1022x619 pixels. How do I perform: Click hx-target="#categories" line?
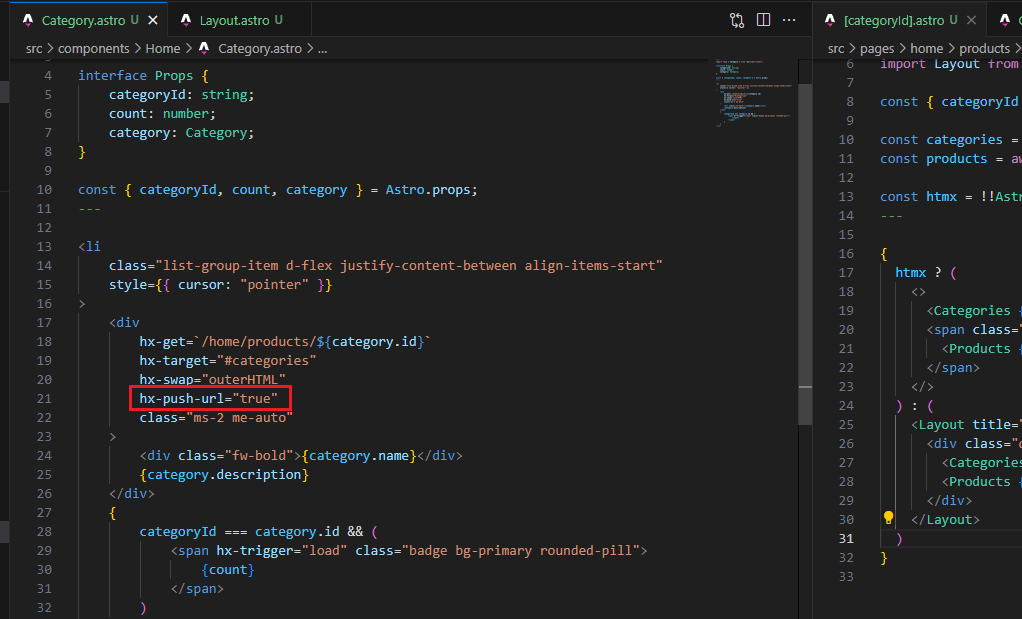[x=227, y=360]
